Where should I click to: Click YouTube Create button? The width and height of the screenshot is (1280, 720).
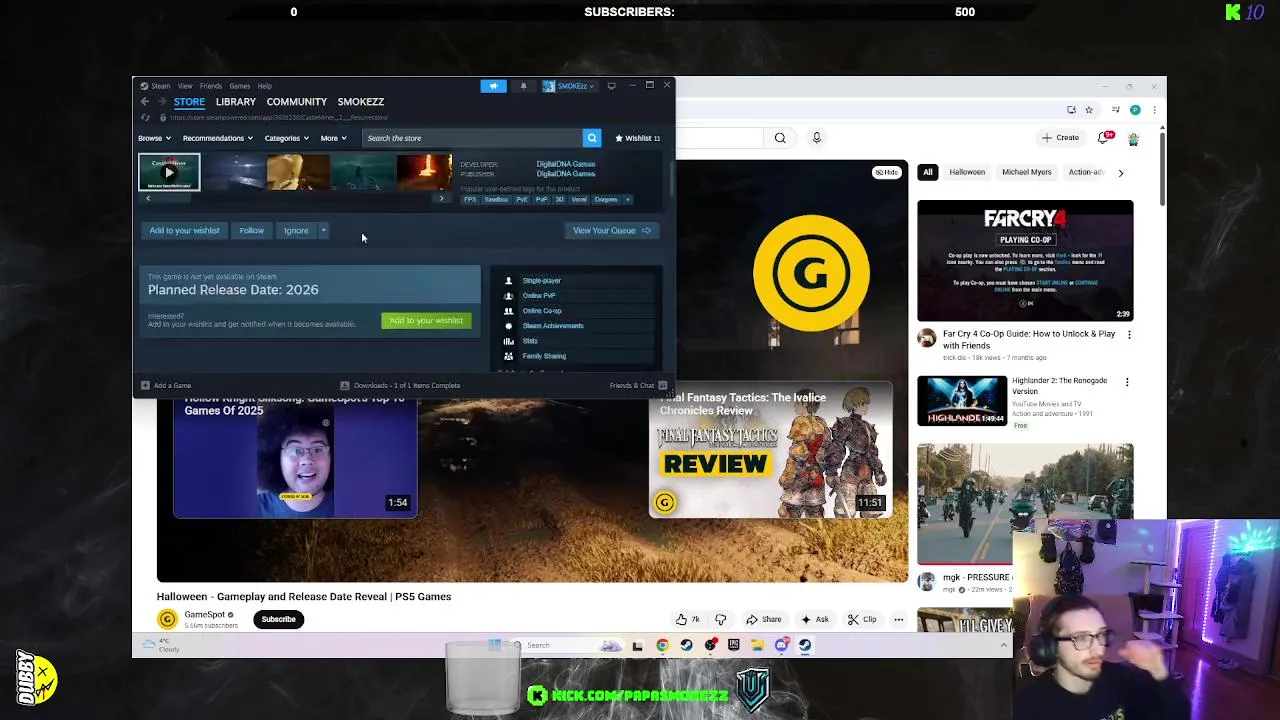[1061, 138]
